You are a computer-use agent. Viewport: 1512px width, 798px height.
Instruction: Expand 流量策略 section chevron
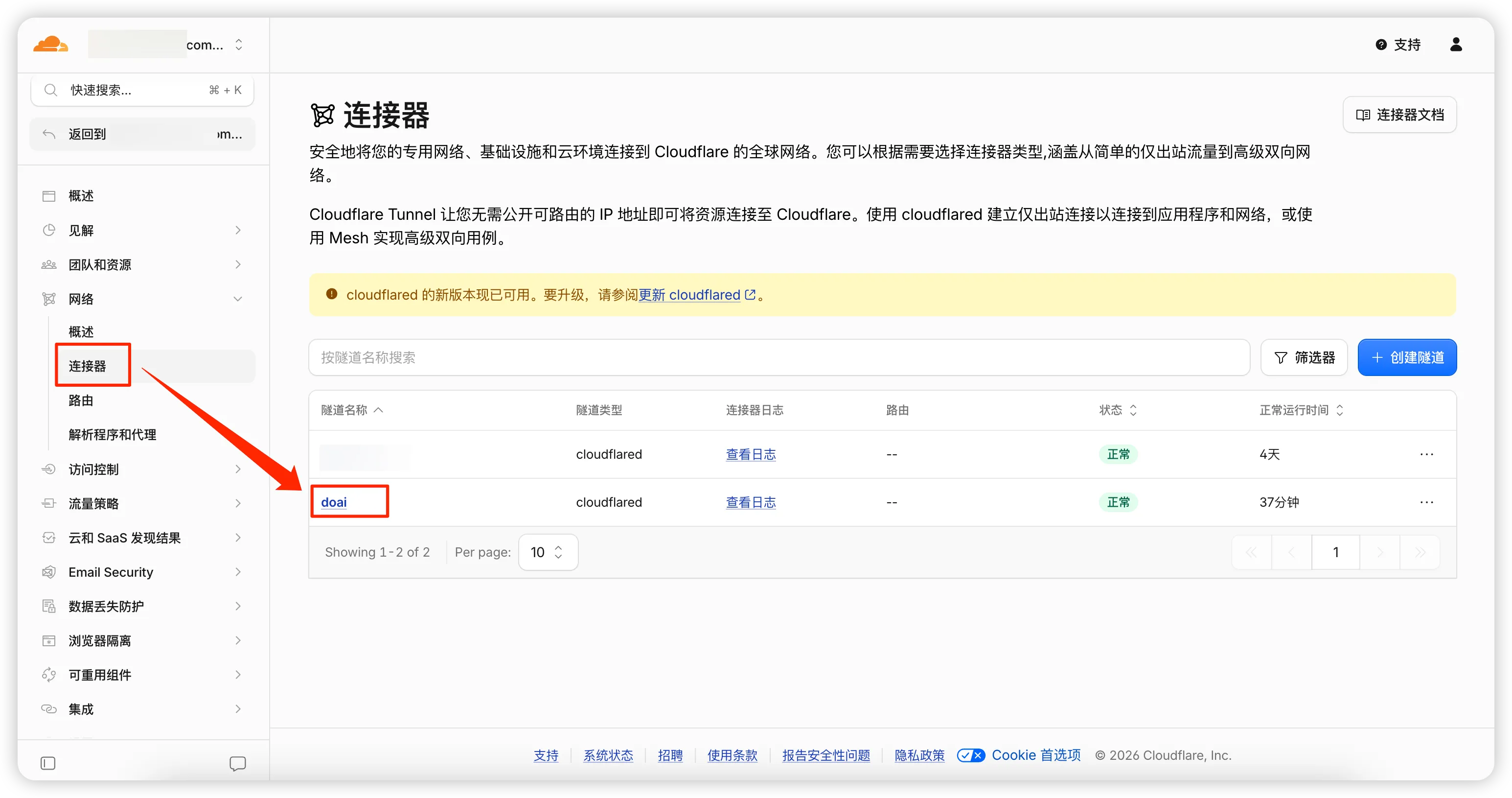(238, 503)
